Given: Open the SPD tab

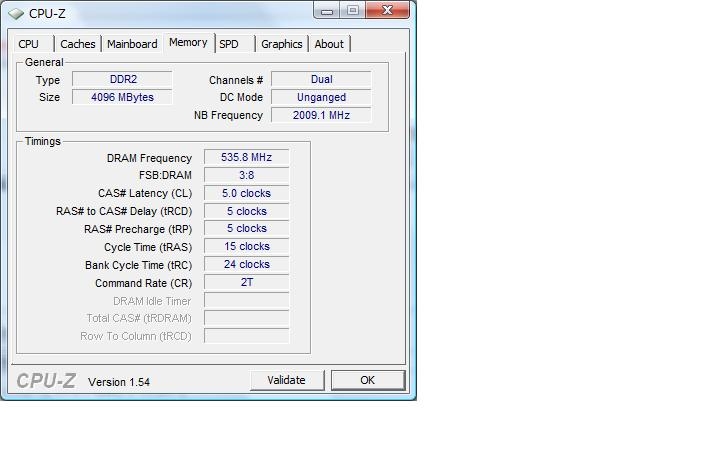Looking at the screenshot, I should click(229, 44).
